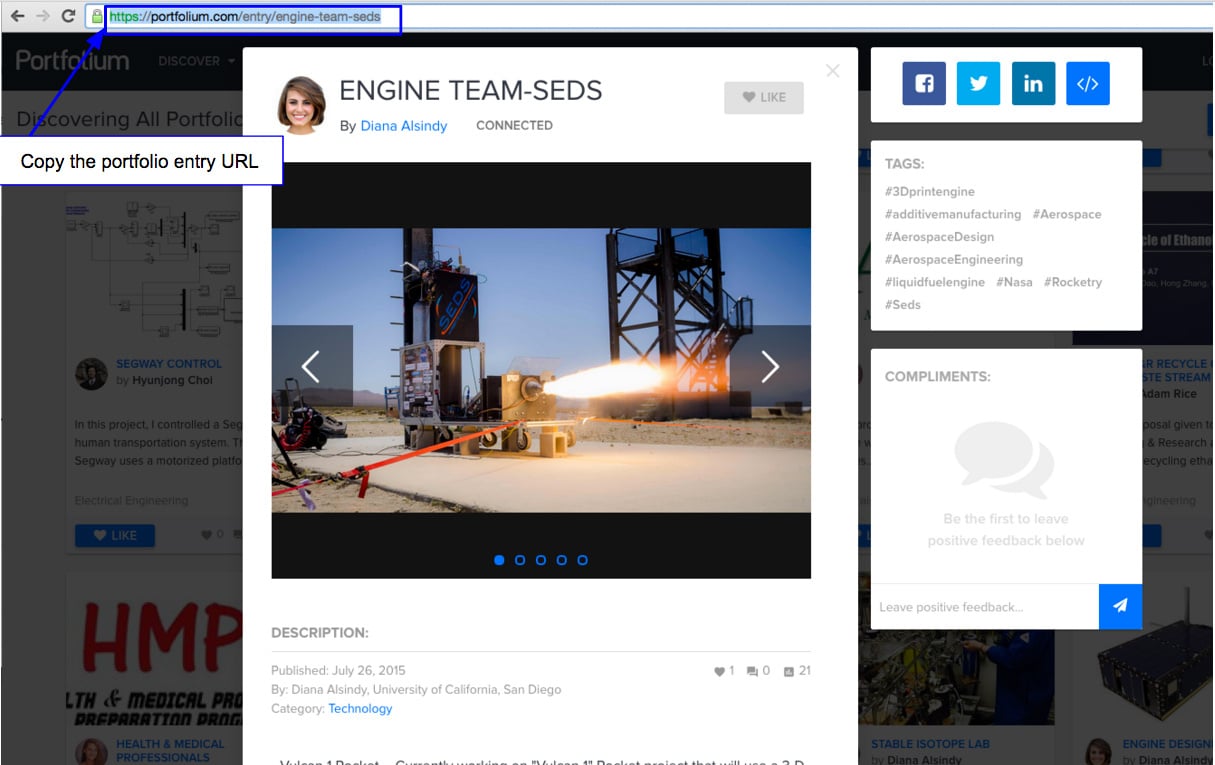Open the #liquidfuelengine tag
The height and width of the screenshot is (765, 1215).
pyautogui.click(x=935, y=282)
